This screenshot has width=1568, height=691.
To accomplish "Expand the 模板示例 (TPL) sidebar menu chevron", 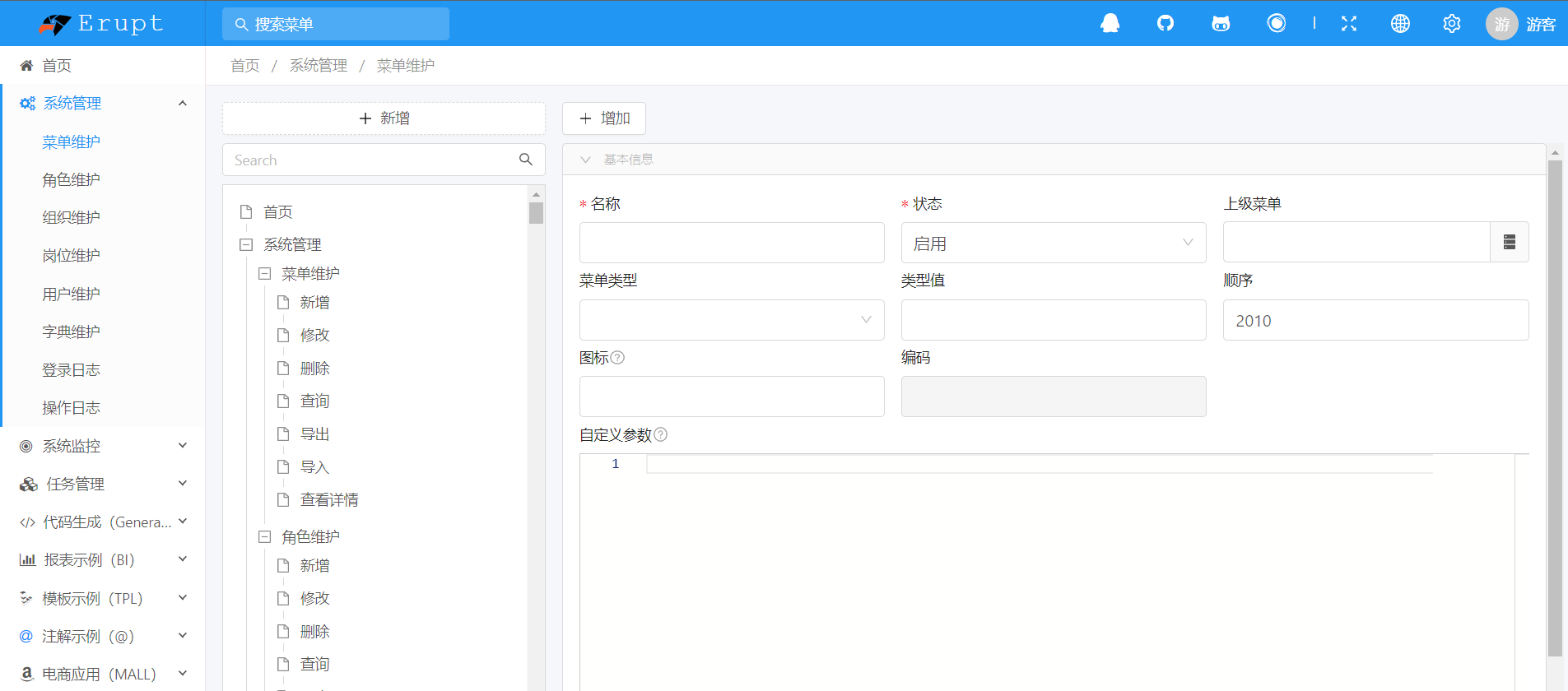I will [x=183, y=598].
